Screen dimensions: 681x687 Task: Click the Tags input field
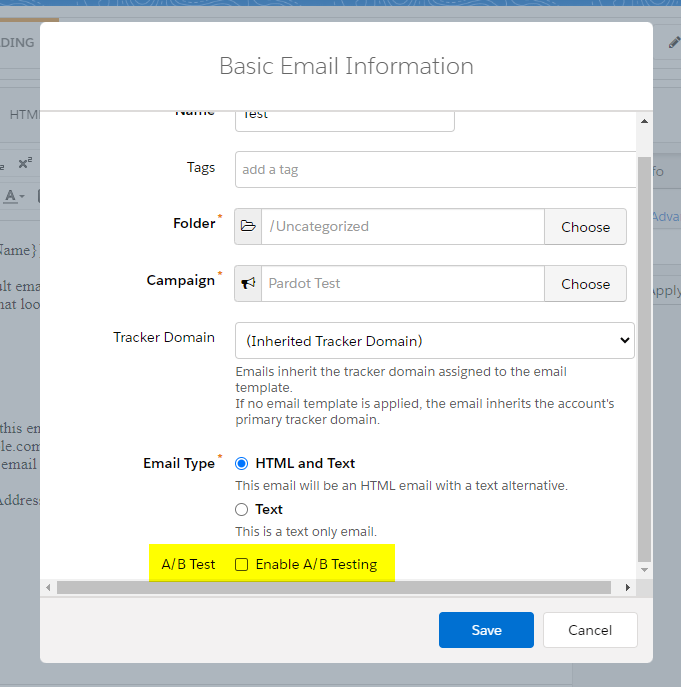coord(435,169)
